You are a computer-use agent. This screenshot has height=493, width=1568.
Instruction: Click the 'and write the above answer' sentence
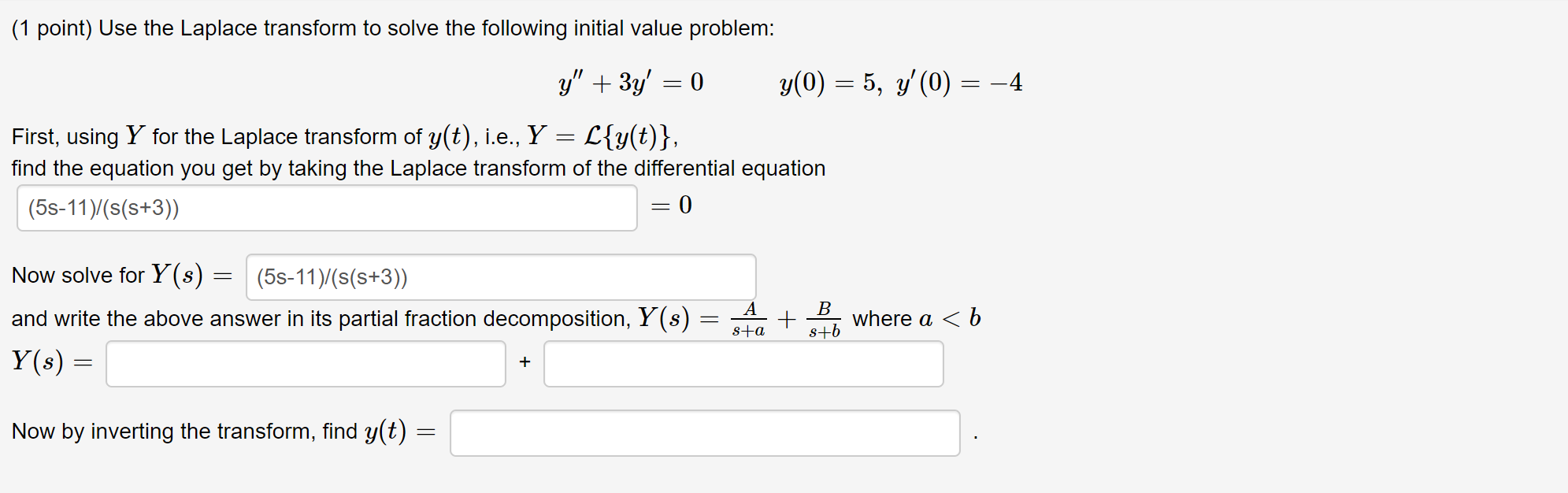[321, 319]
